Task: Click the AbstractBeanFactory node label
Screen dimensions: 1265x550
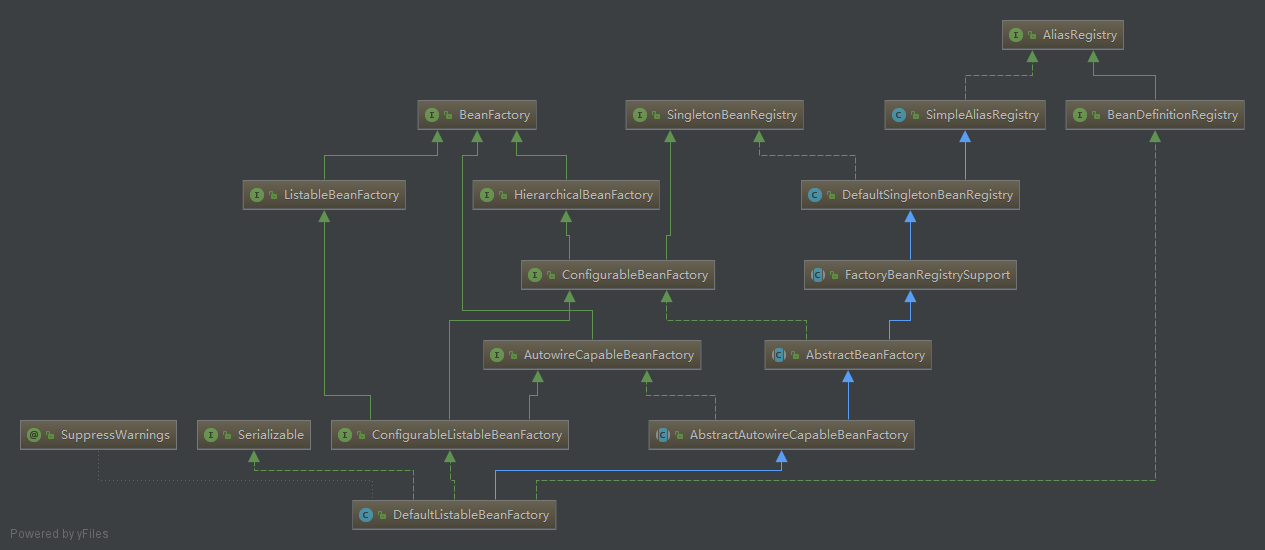Action: coord(866,355)
